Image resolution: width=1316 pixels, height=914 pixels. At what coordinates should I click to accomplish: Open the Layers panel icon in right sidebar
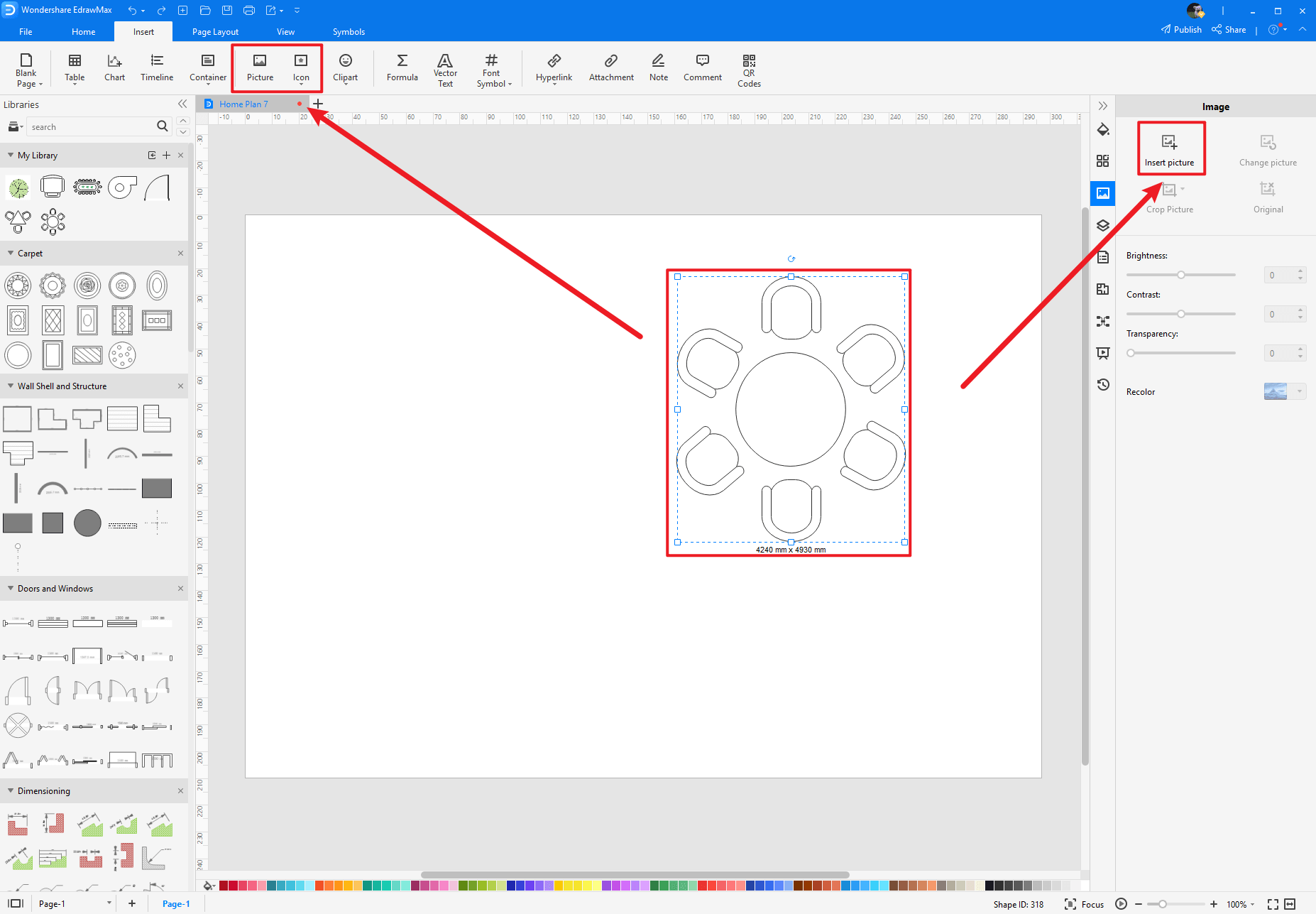point(1102,225)
